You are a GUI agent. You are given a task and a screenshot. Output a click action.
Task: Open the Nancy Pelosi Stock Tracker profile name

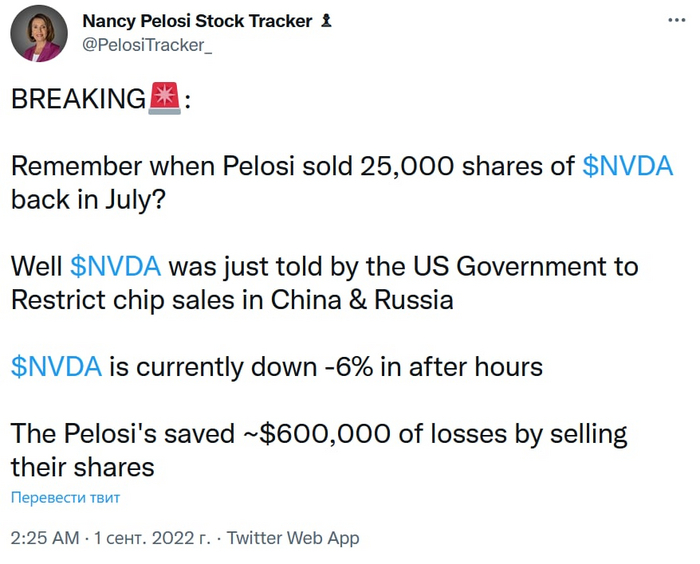point(196,21)
